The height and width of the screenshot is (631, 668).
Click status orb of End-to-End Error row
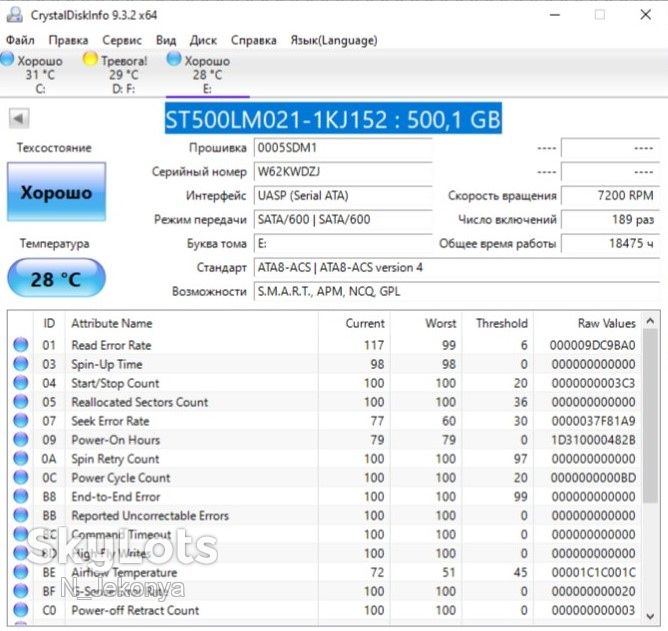[x=20, y=496]
